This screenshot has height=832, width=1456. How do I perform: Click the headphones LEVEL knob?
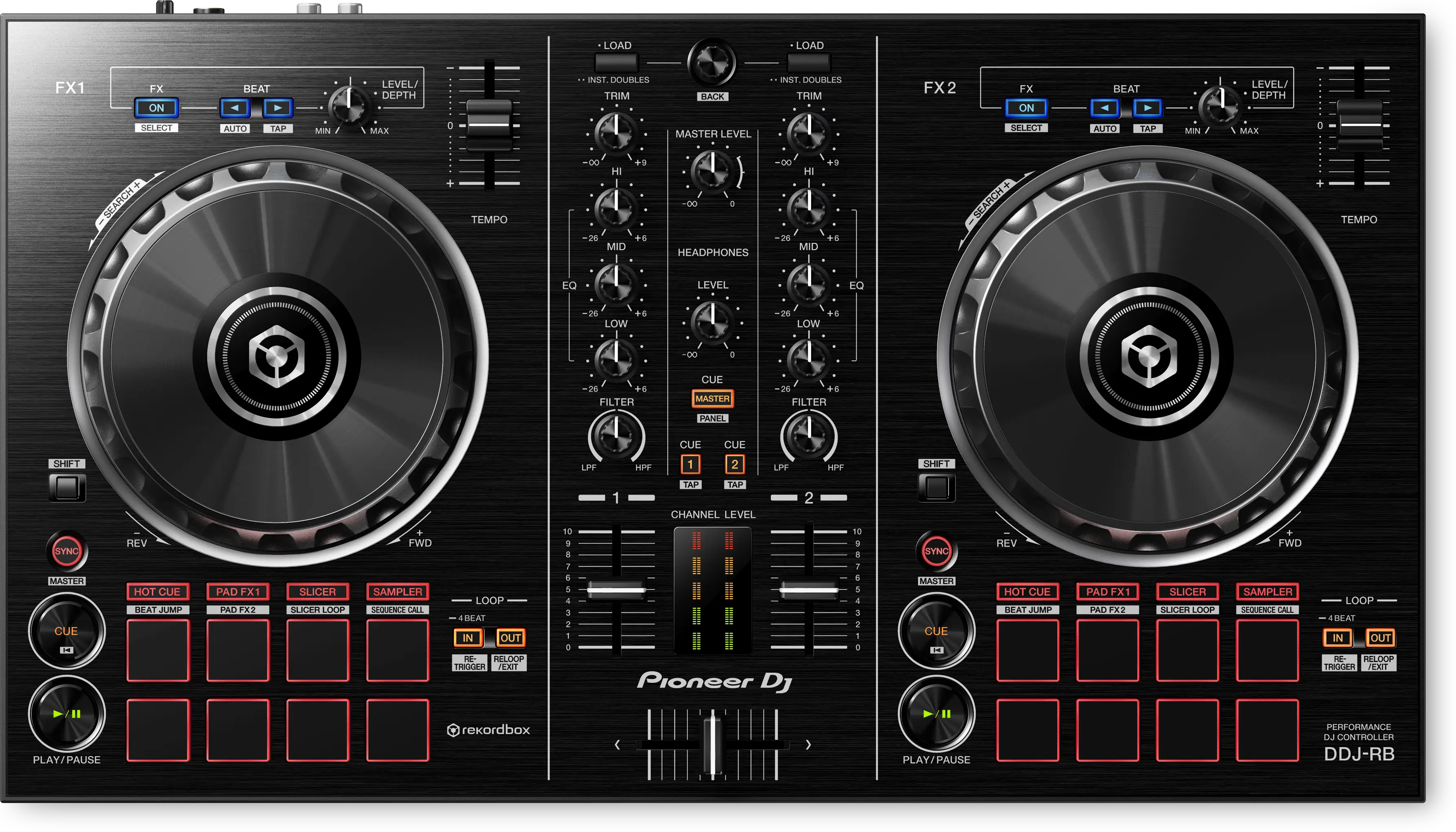712,322
